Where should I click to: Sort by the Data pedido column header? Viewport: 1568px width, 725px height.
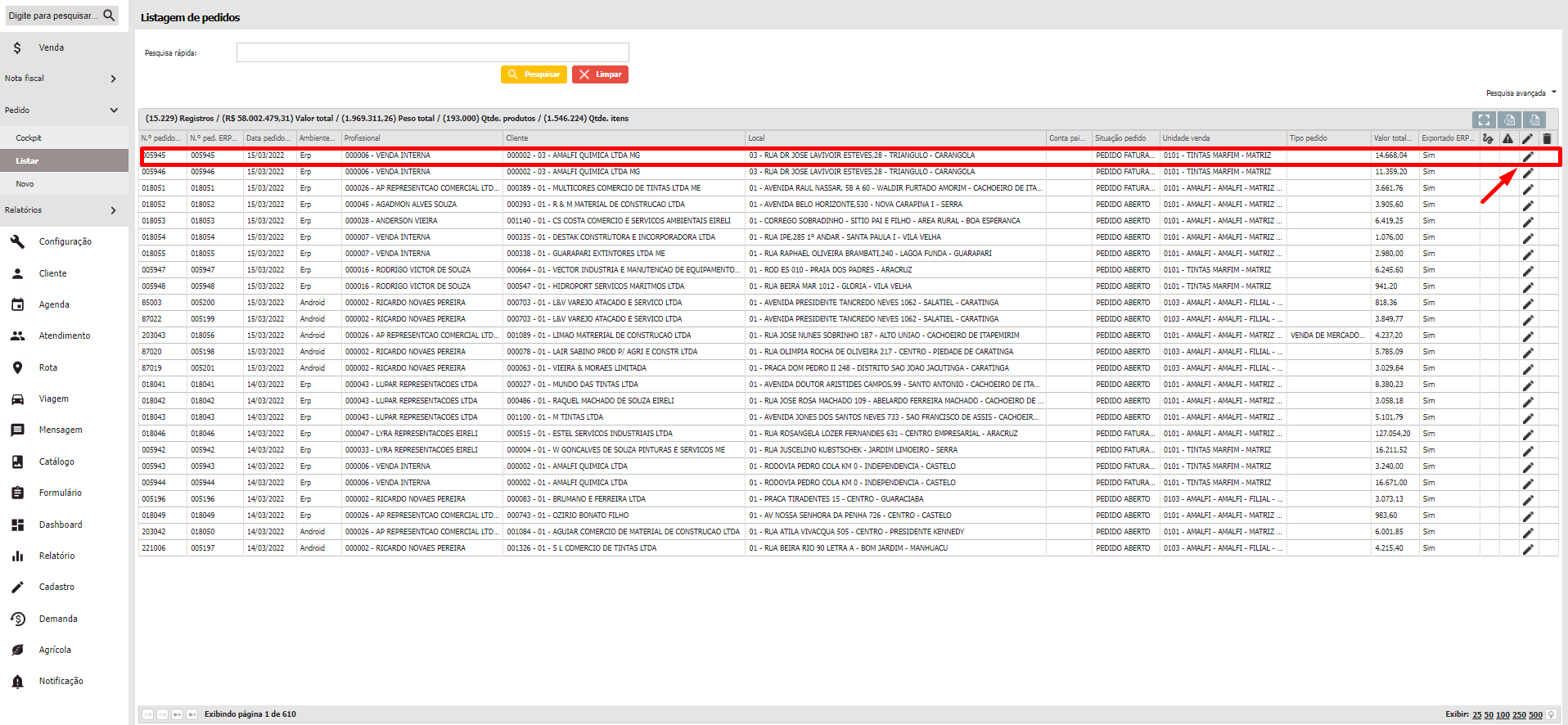268,138
